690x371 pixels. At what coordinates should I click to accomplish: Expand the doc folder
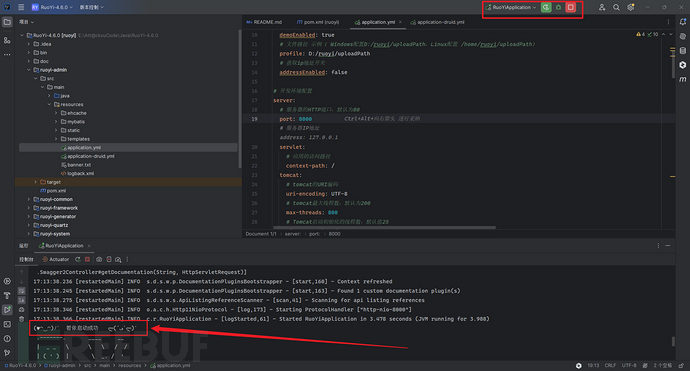(29, 61)
